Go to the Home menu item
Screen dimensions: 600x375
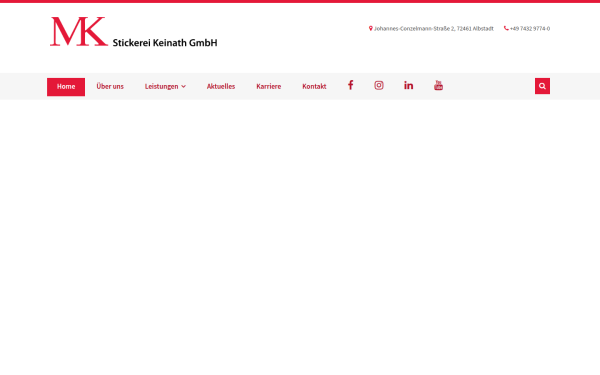pos(66,87)
